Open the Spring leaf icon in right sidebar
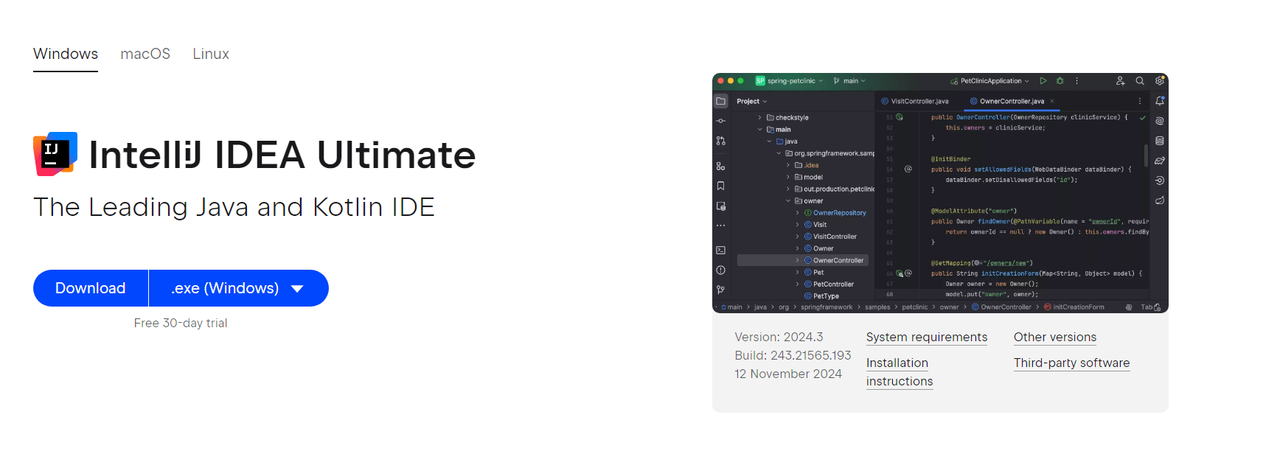The width and height of the screenshot is (1280, 451). tap(1159, 200)
